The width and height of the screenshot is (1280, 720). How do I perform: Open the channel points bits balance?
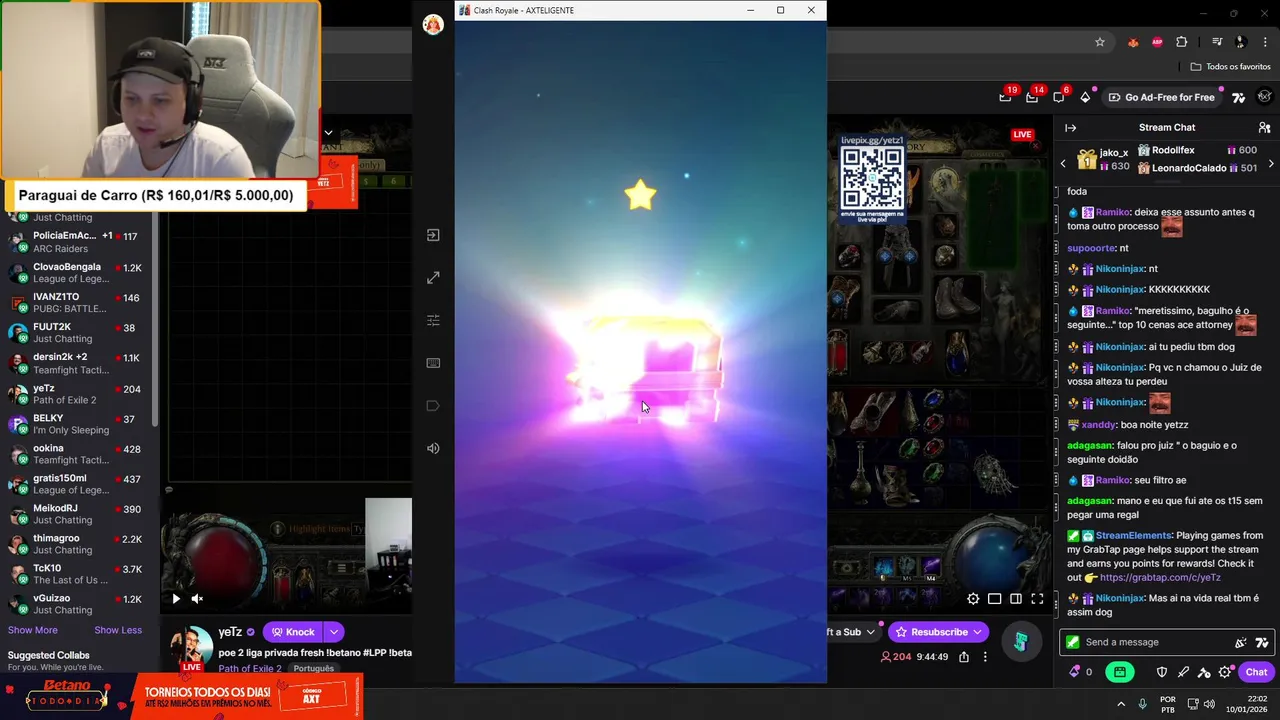[x=1081, y=672]
